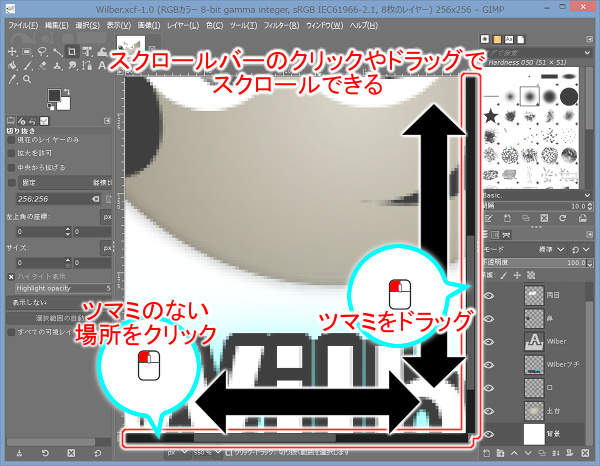Select the Color Picker tool
The height and width of the screenshot is (466, 600).
[12, 80]
